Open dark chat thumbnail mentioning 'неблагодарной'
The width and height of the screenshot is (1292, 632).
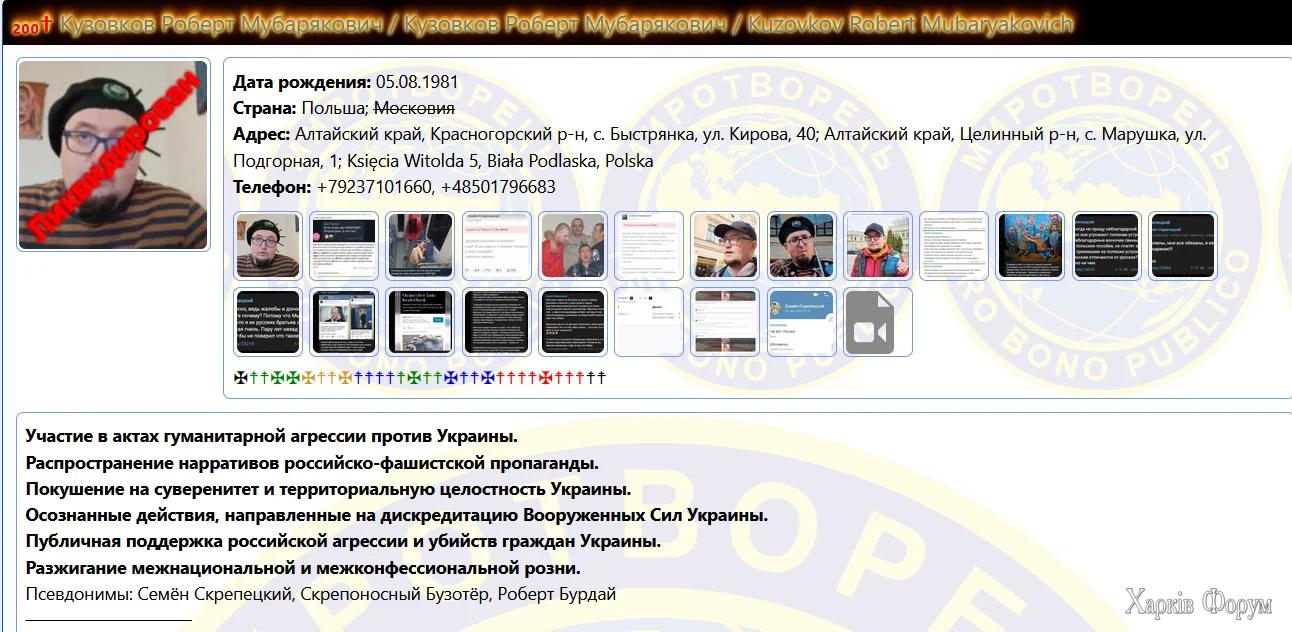pos(1107,246)
